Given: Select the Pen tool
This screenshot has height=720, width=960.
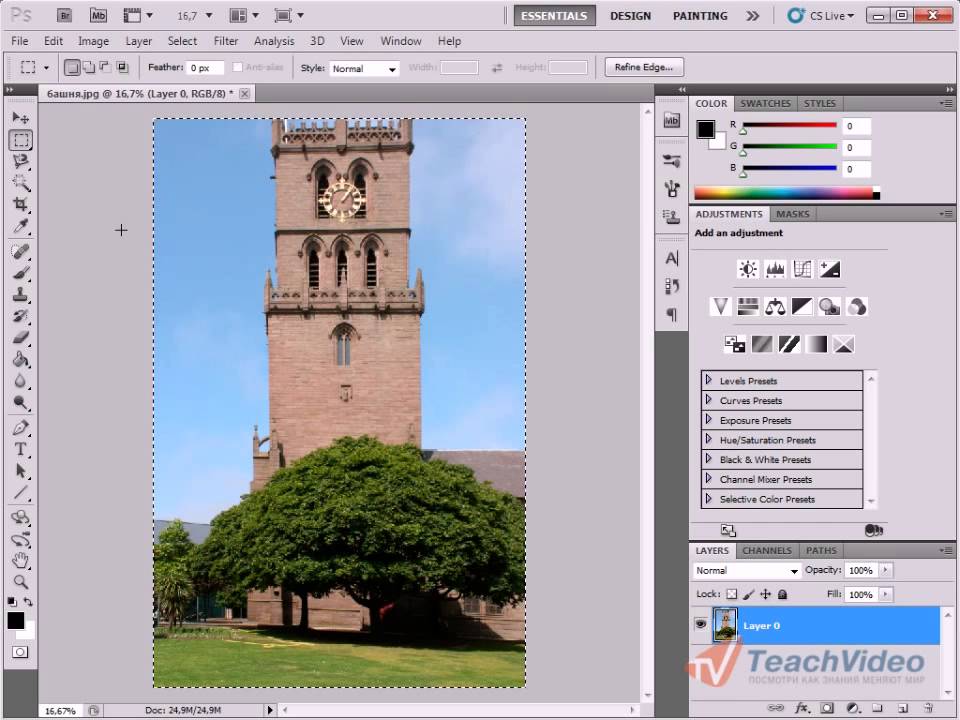Looking at the screenshot, I should point(20,428).
